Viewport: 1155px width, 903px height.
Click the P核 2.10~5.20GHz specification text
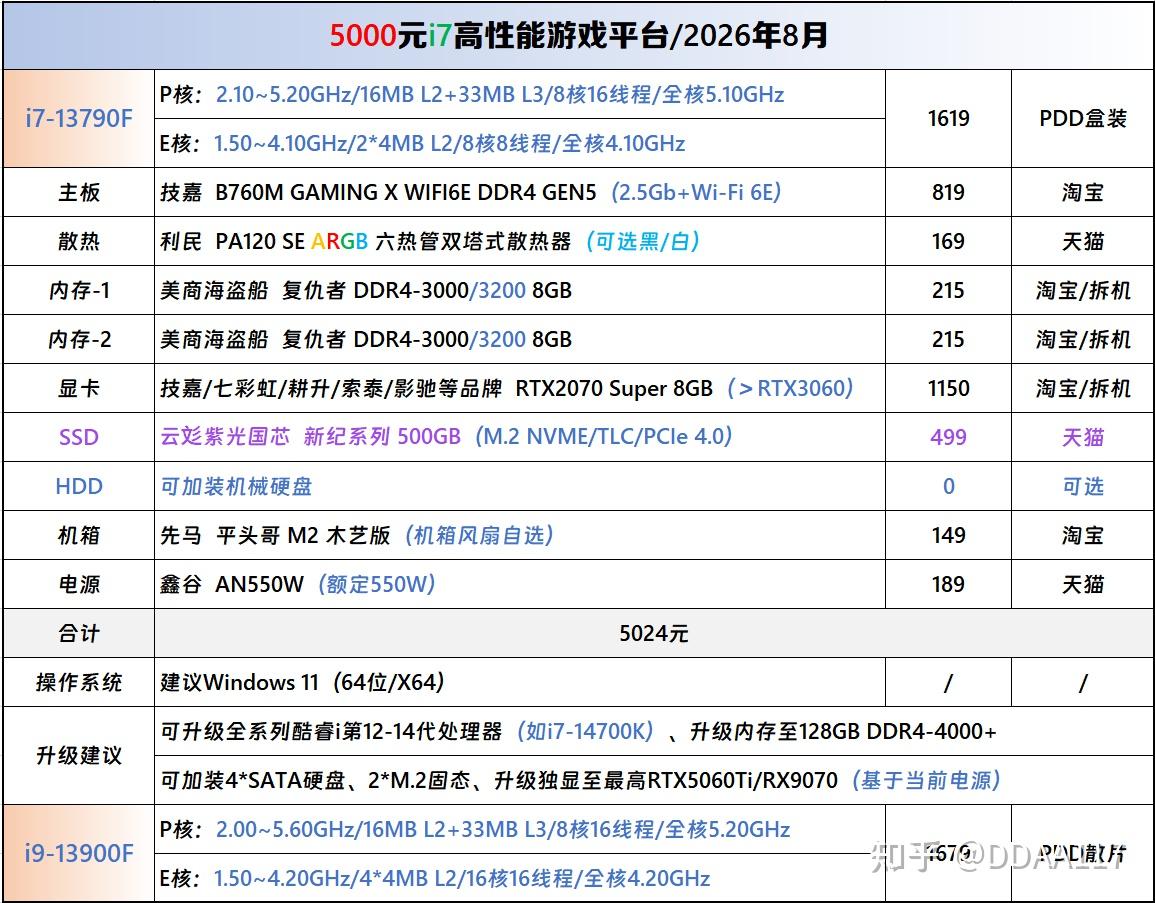tap(472, 94)
